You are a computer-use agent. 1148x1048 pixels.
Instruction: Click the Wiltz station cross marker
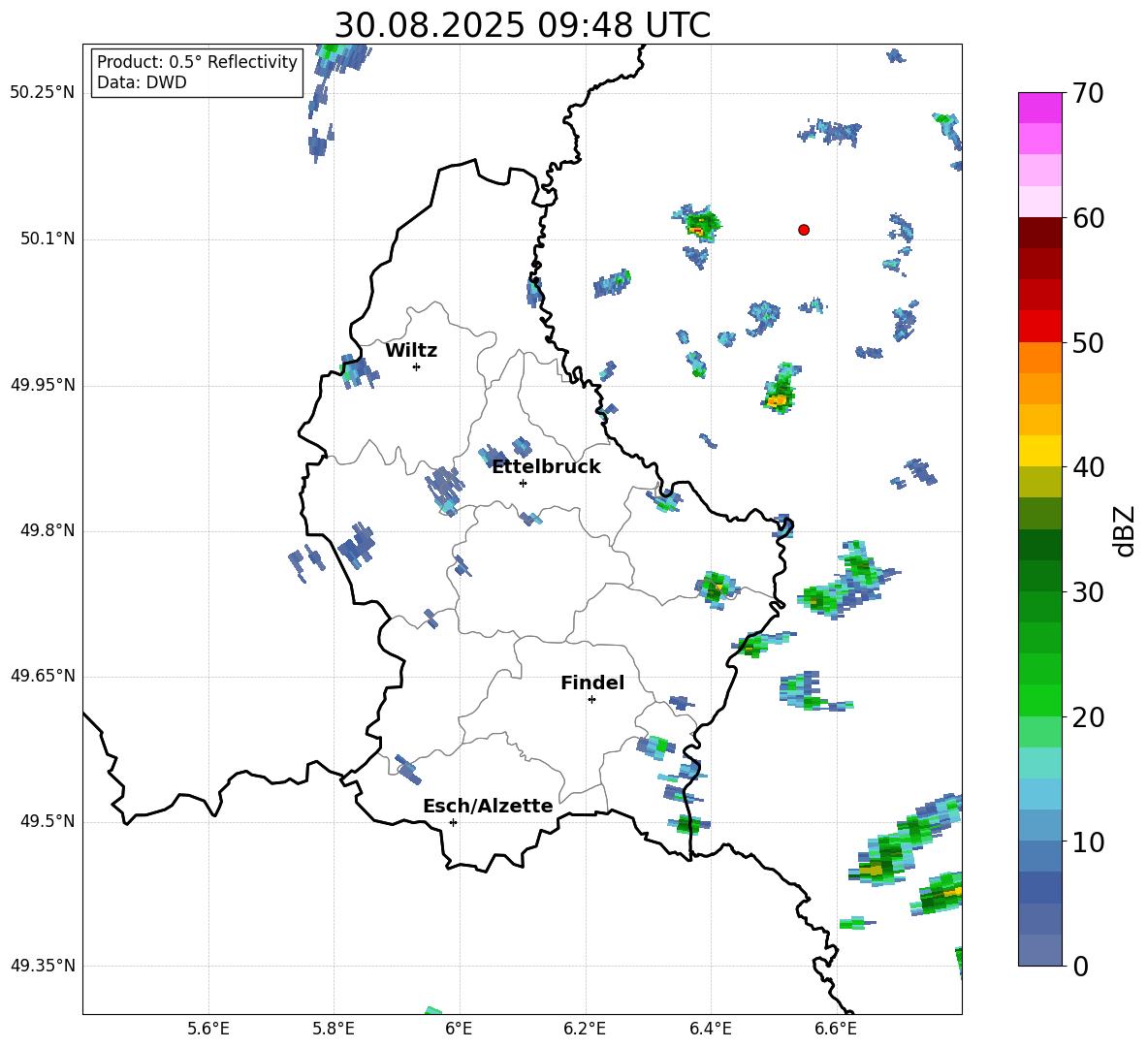click(x=416, y=366)
